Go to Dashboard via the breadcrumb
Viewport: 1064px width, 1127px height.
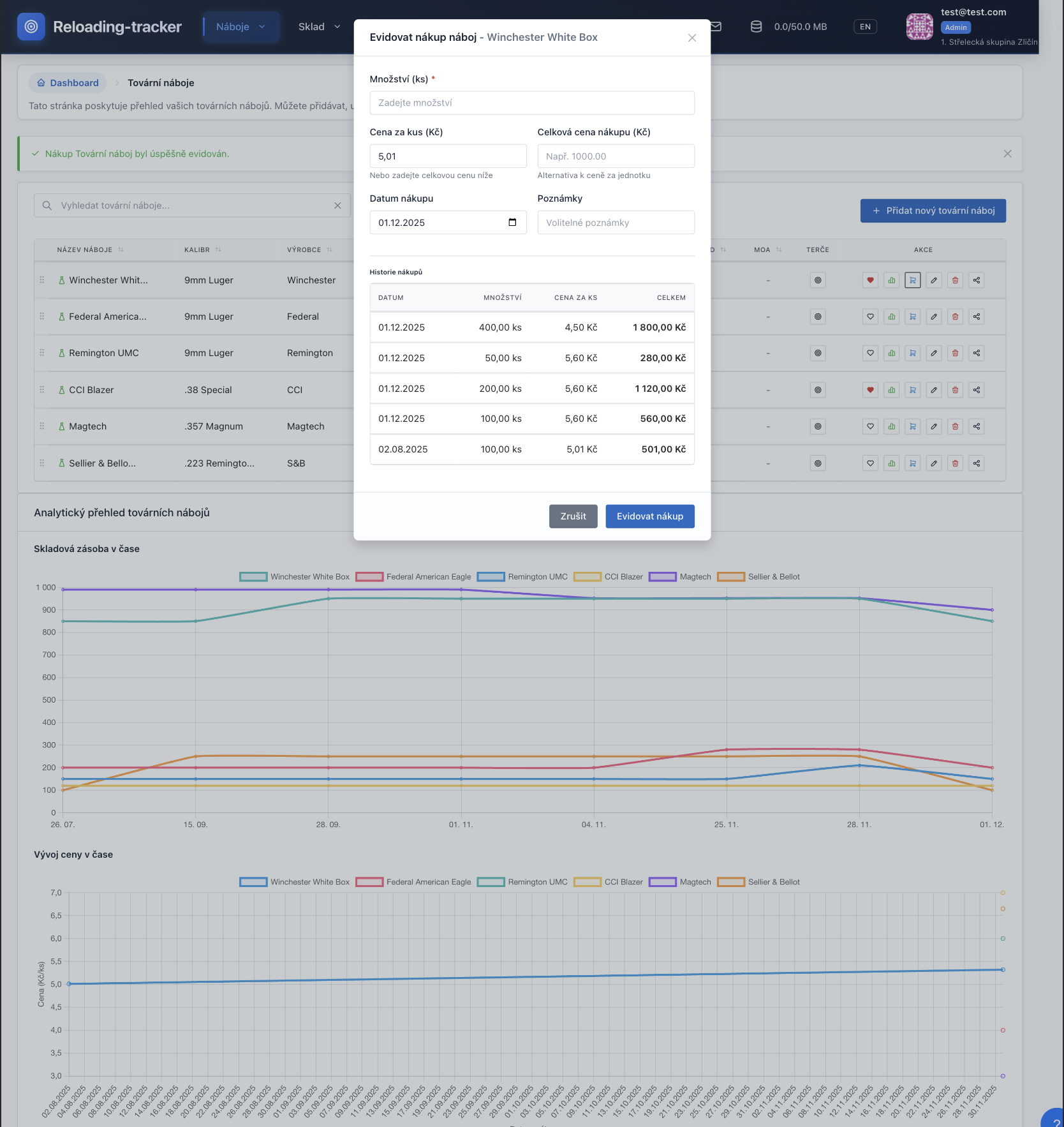click(x=68, y=83)
